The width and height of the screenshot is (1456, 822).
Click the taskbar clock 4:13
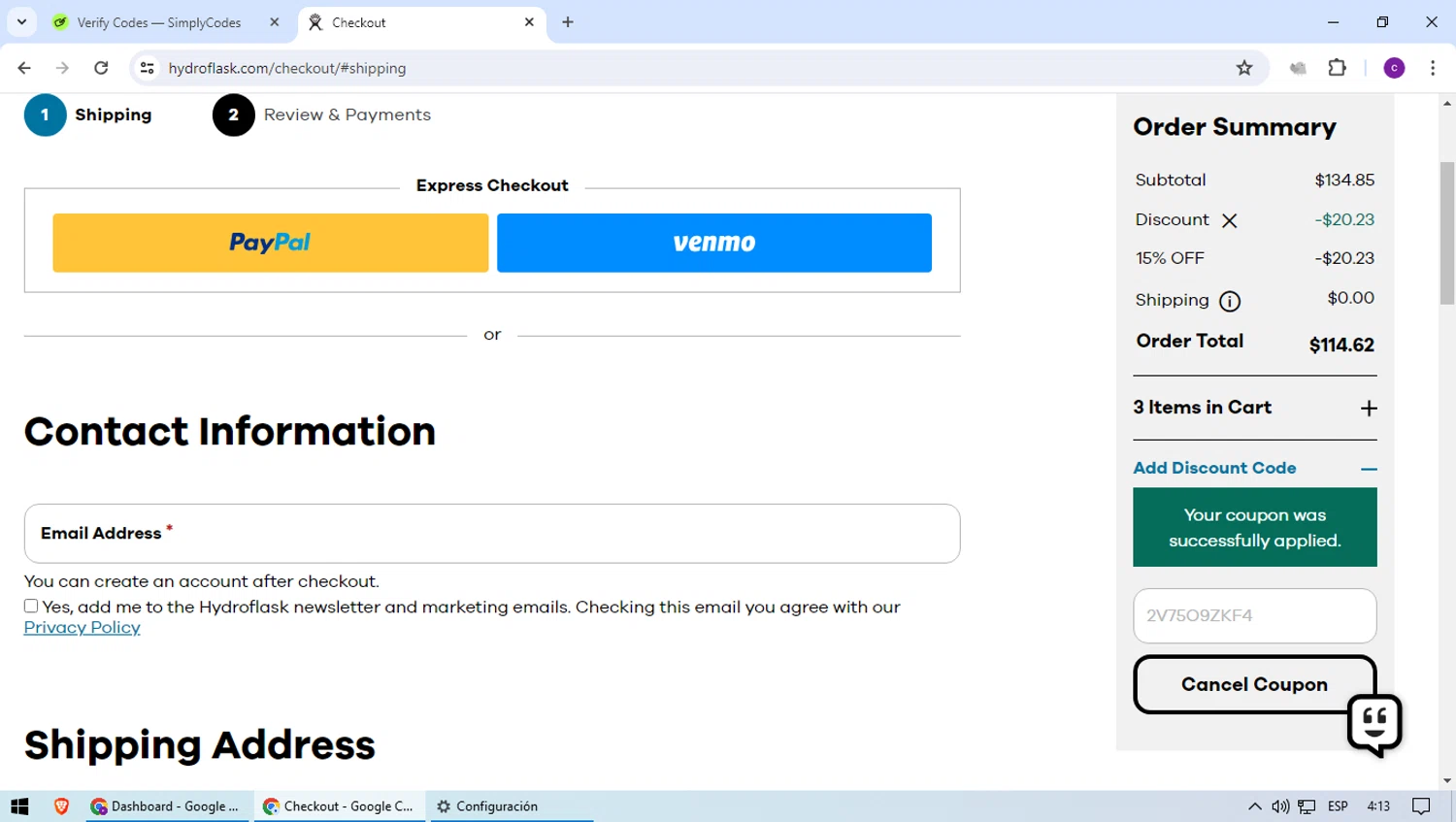(x=1378, y=806)
